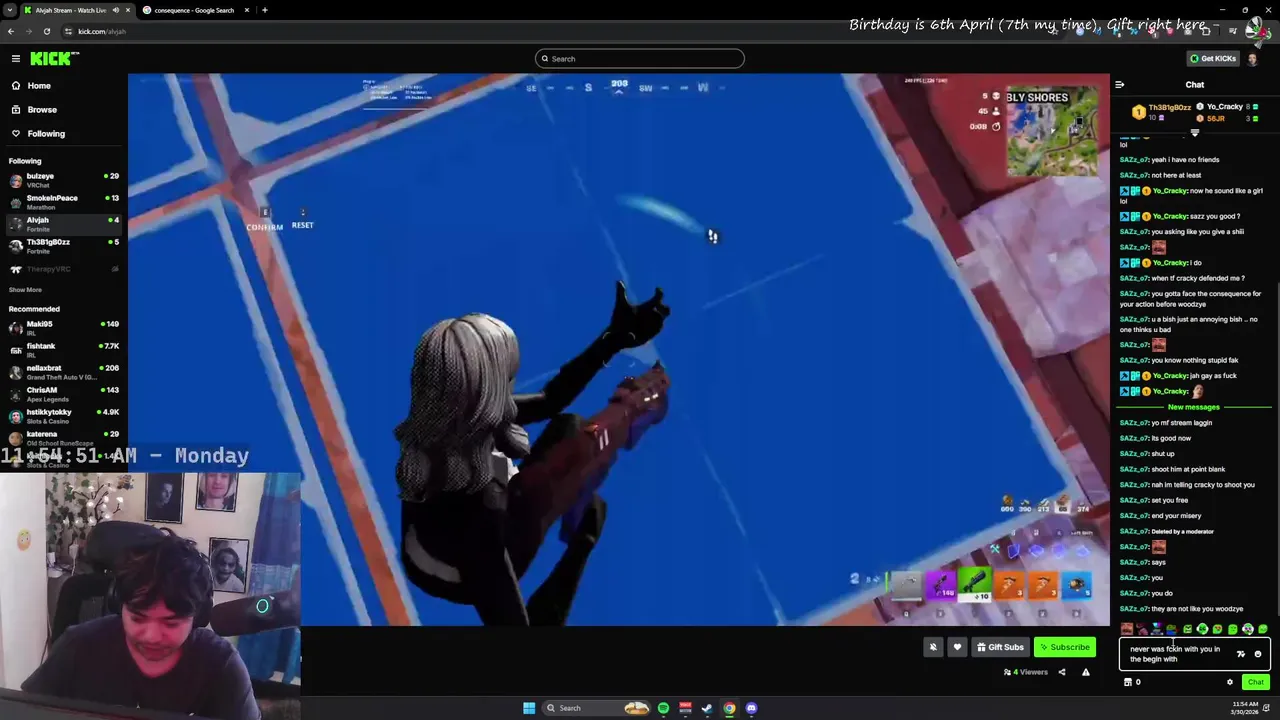Open the user profile avatar menu
The width and height of the screenshot is (1280, 720).
point(1253,59)
